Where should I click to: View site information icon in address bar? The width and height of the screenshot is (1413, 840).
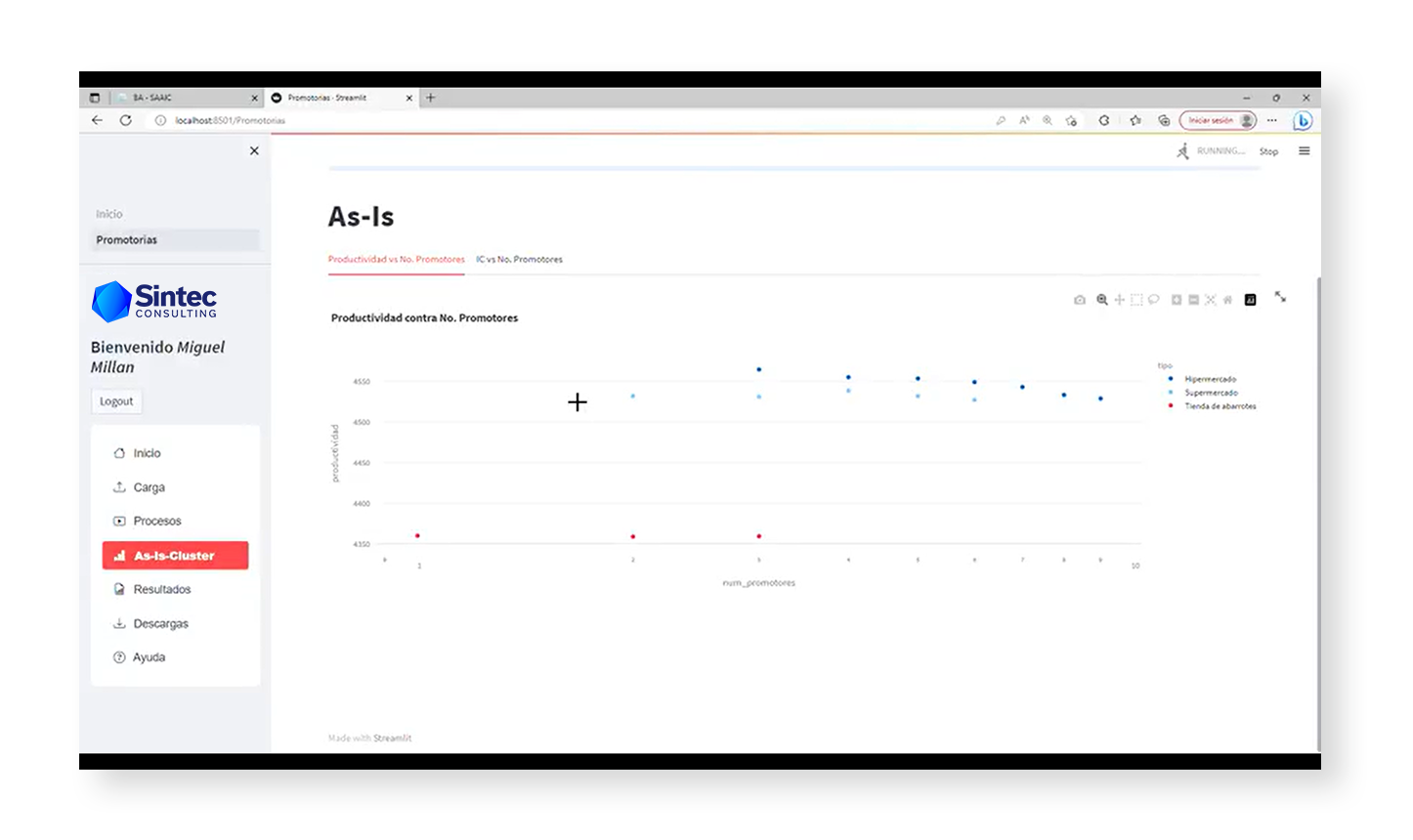coord(160,120)
